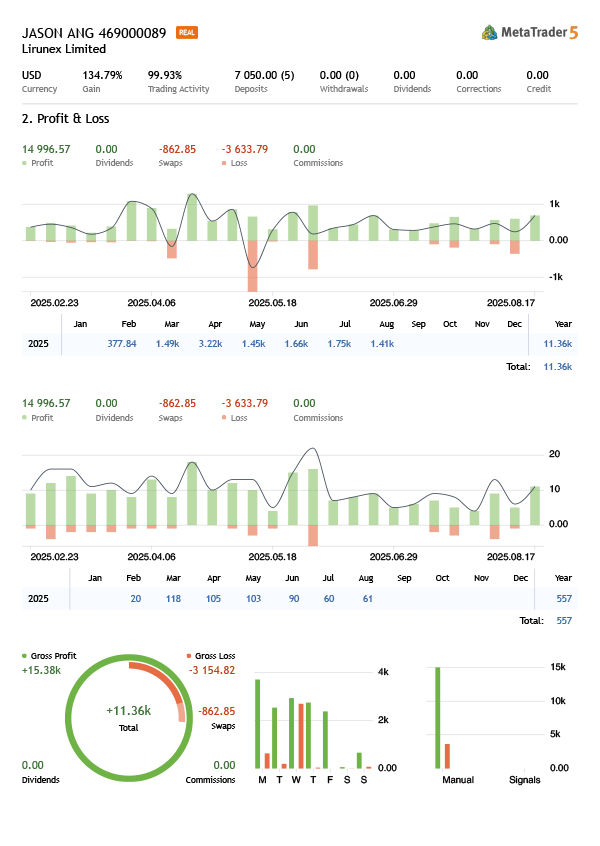Click the orange REAL account badge

pyautogui.click(x=186, y=33)
